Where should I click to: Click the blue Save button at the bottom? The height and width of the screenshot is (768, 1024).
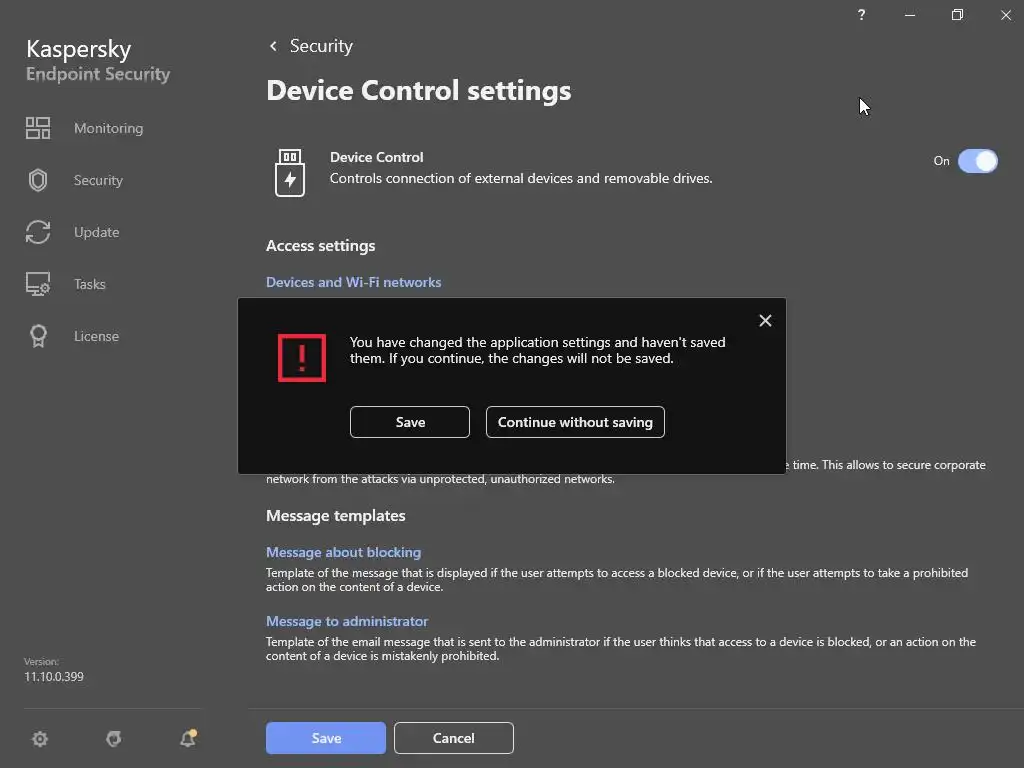click(x=326, y=738)
